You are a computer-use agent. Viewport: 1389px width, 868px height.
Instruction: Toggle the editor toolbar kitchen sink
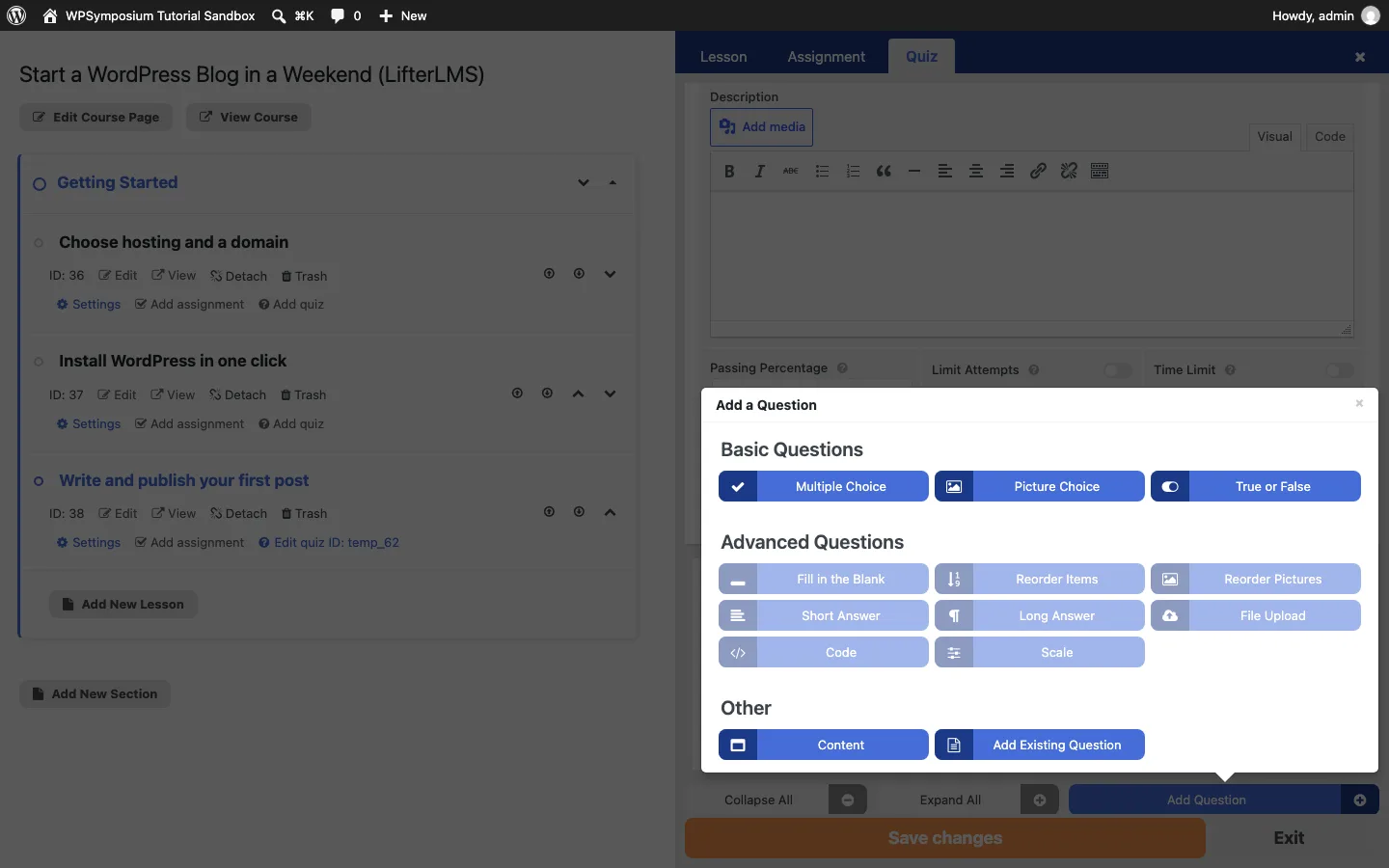pyautogui.click(x=1100, y=171)
